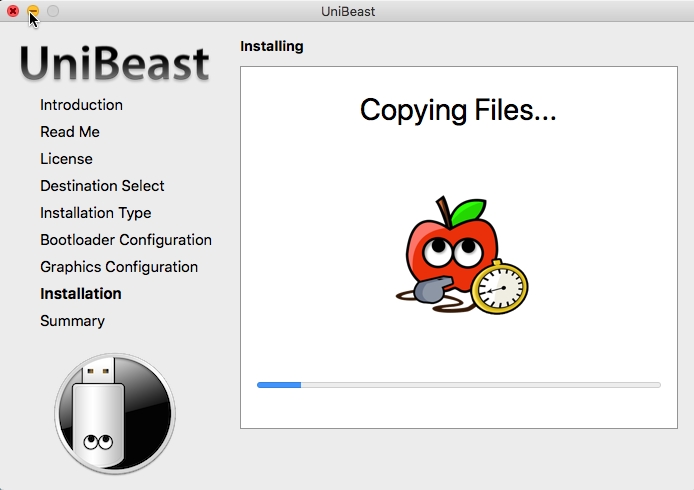Close the UniBeast installer window
The image size is (694, 490).
point(13,11)
